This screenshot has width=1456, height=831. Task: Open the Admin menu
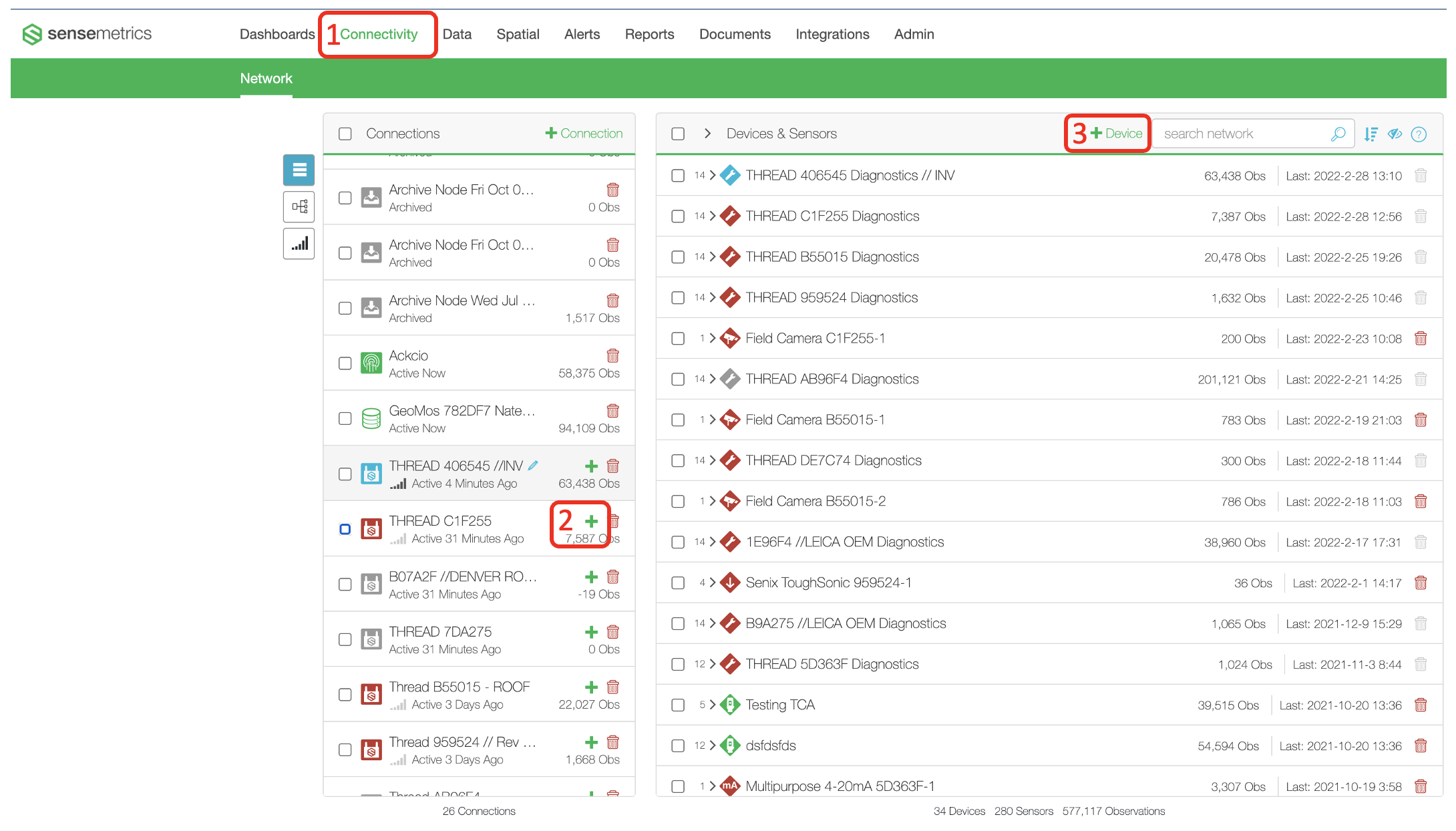click(914, 34)
